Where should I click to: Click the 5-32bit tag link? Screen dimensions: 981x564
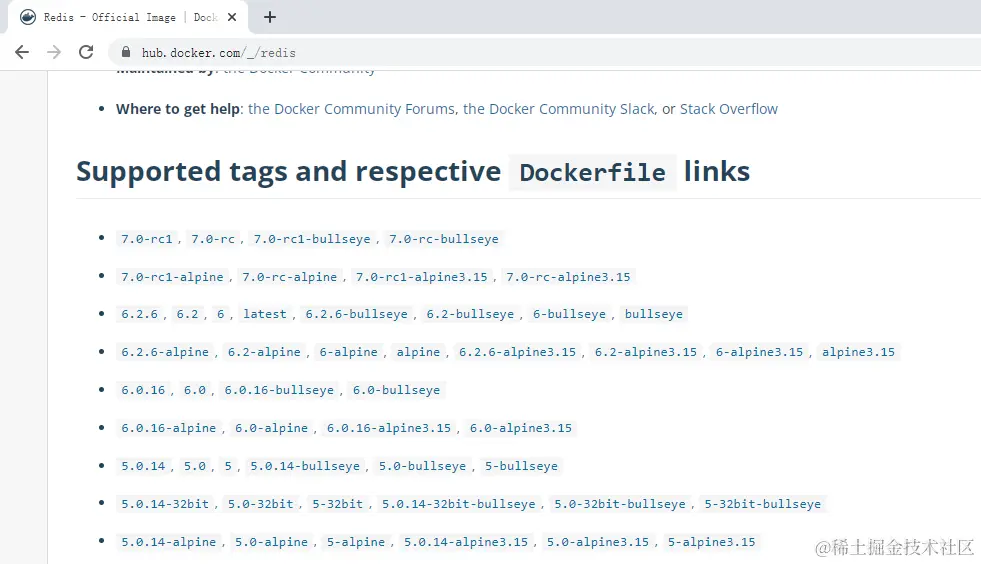(337, 504)
